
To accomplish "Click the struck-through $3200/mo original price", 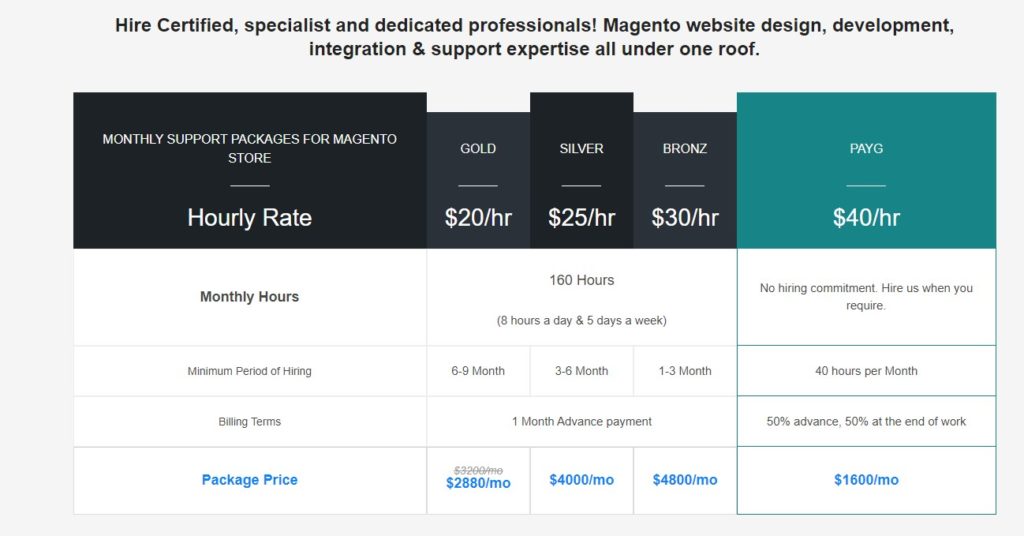I will coord(478,469).
